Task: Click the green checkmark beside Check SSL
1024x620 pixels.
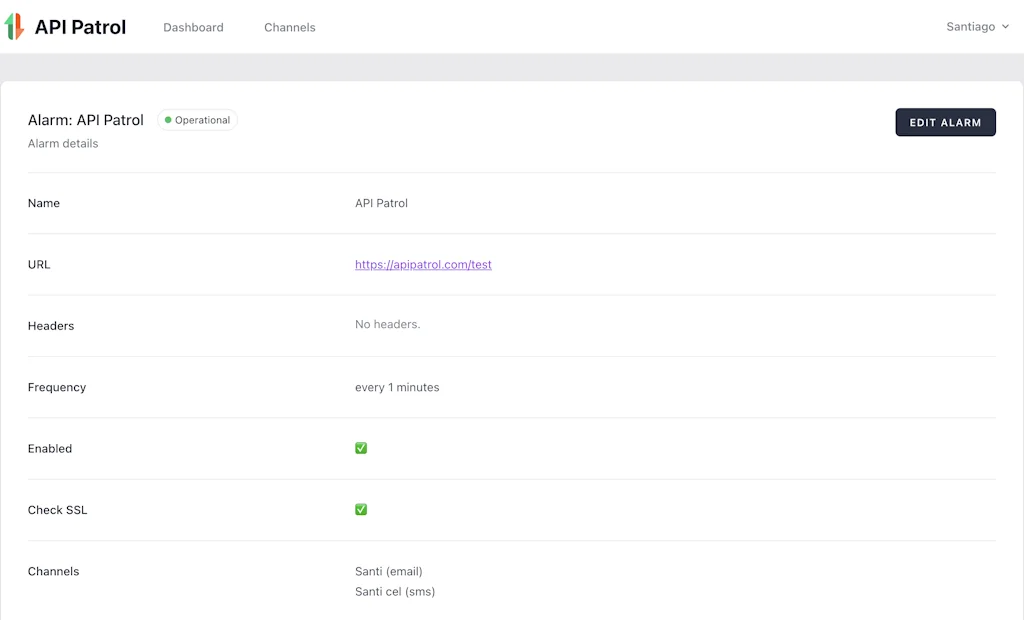Action: [361, 509]
